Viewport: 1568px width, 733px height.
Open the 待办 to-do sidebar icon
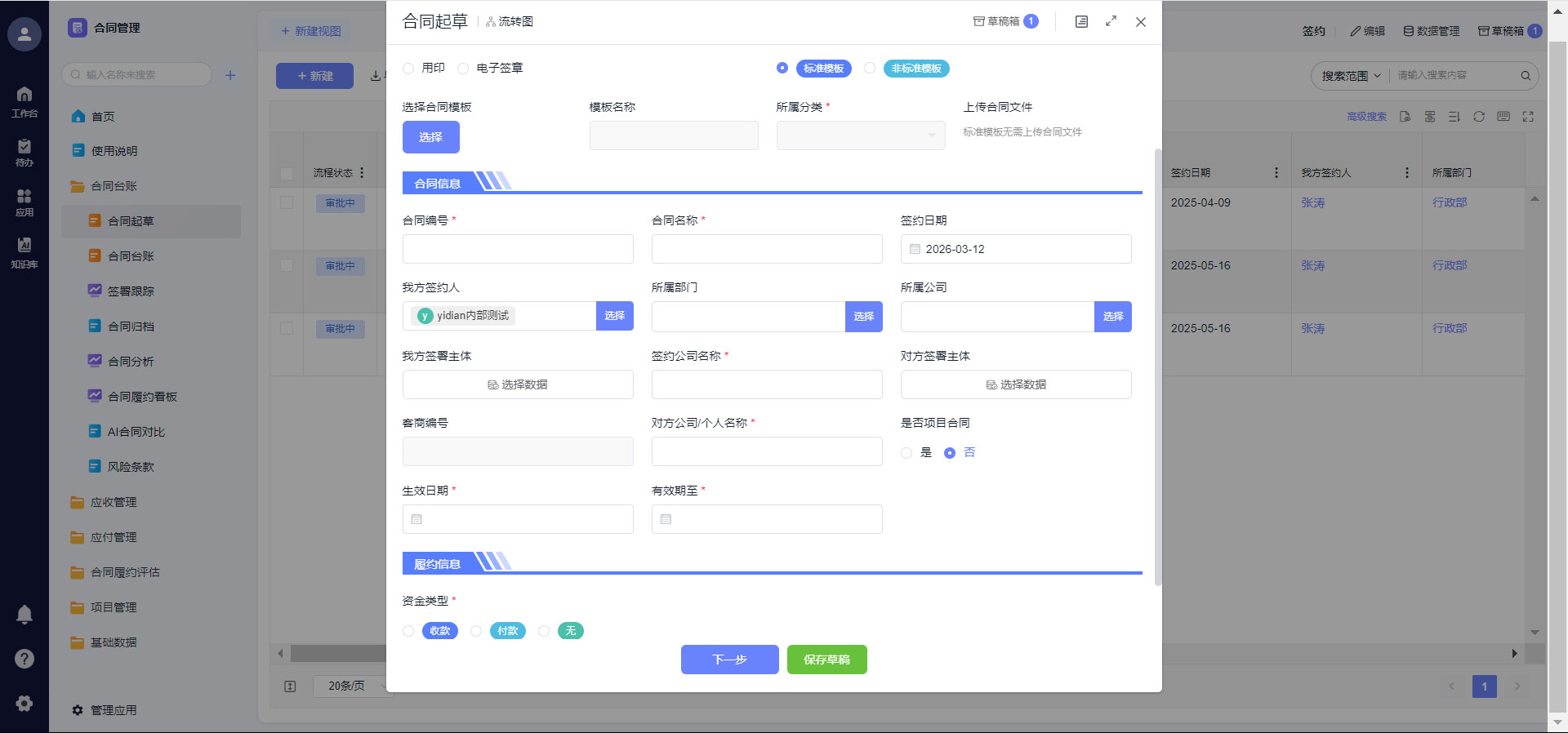pyautogui.click(x=24, y=152)
